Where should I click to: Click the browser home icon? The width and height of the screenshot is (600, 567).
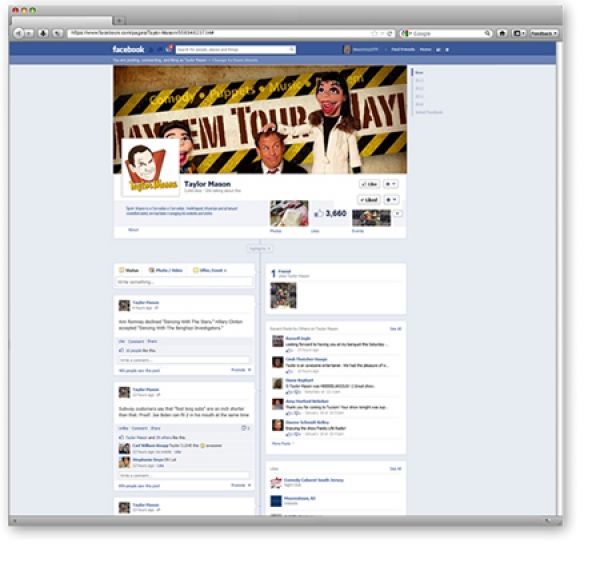click(x=502, y=33)
